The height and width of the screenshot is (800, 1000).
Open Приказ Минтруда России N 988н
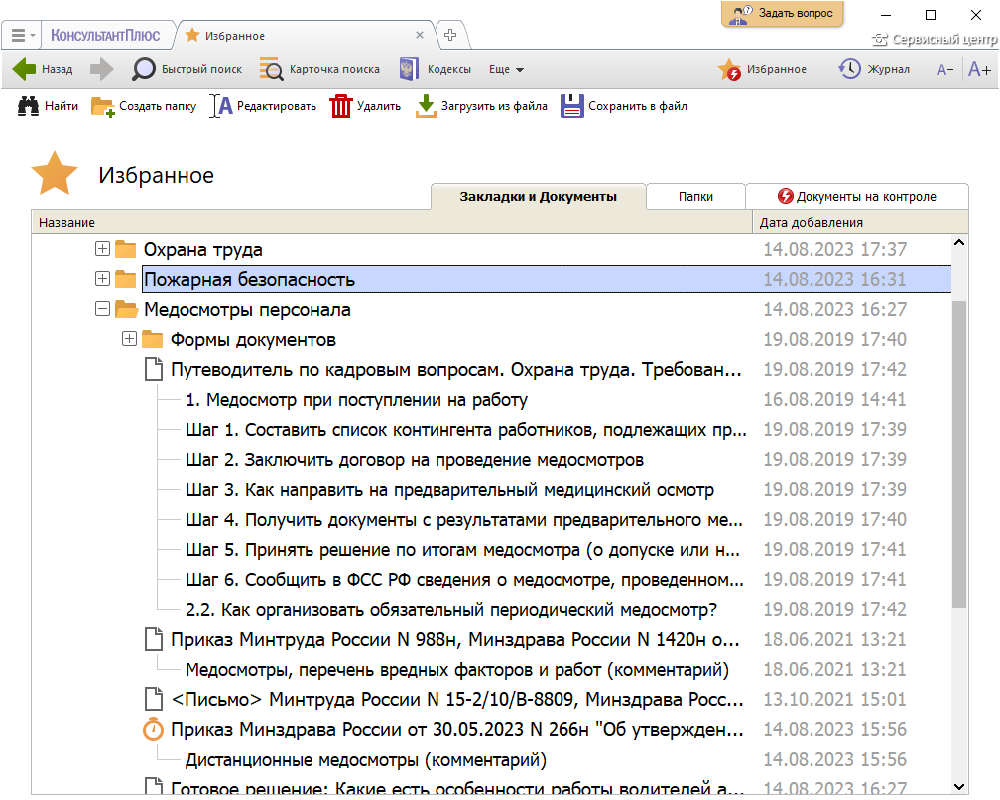455,640
